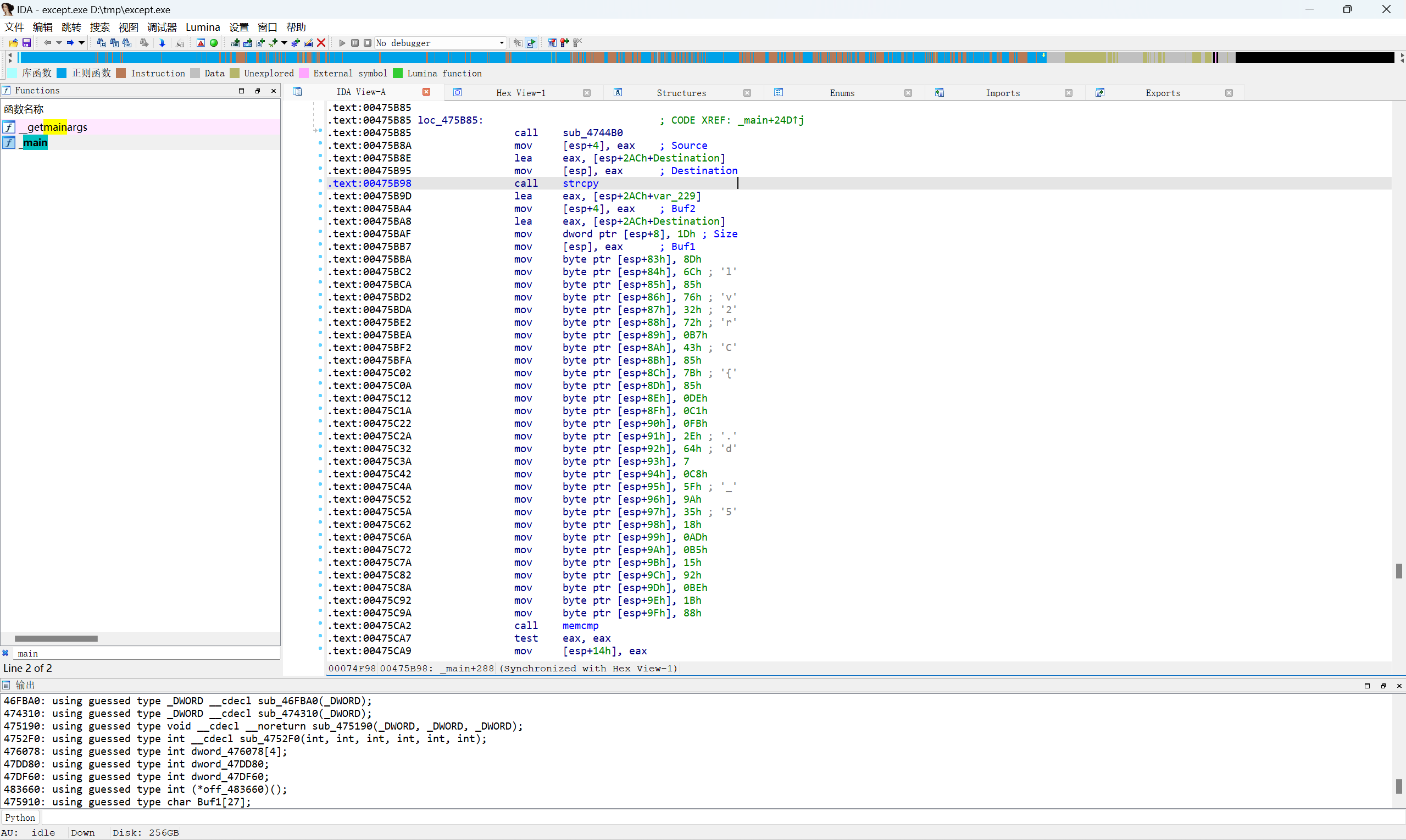
Task: Click the sub_4744B0 call operand
Action: pyautogui.click(x=593, y=132)
